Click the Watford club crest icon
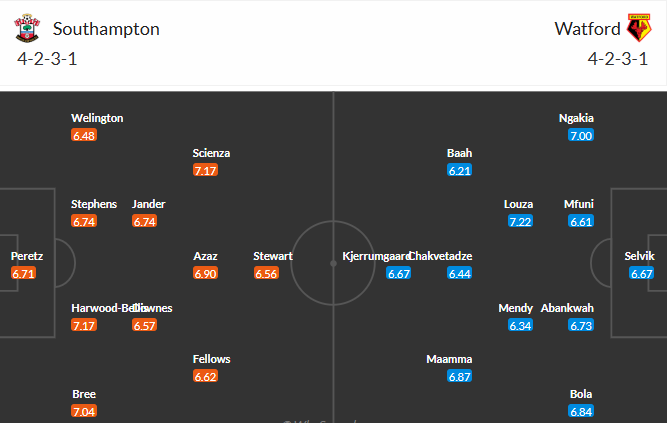Image resolution: width=667 pixels, height=423 pixels. (638, 28)
